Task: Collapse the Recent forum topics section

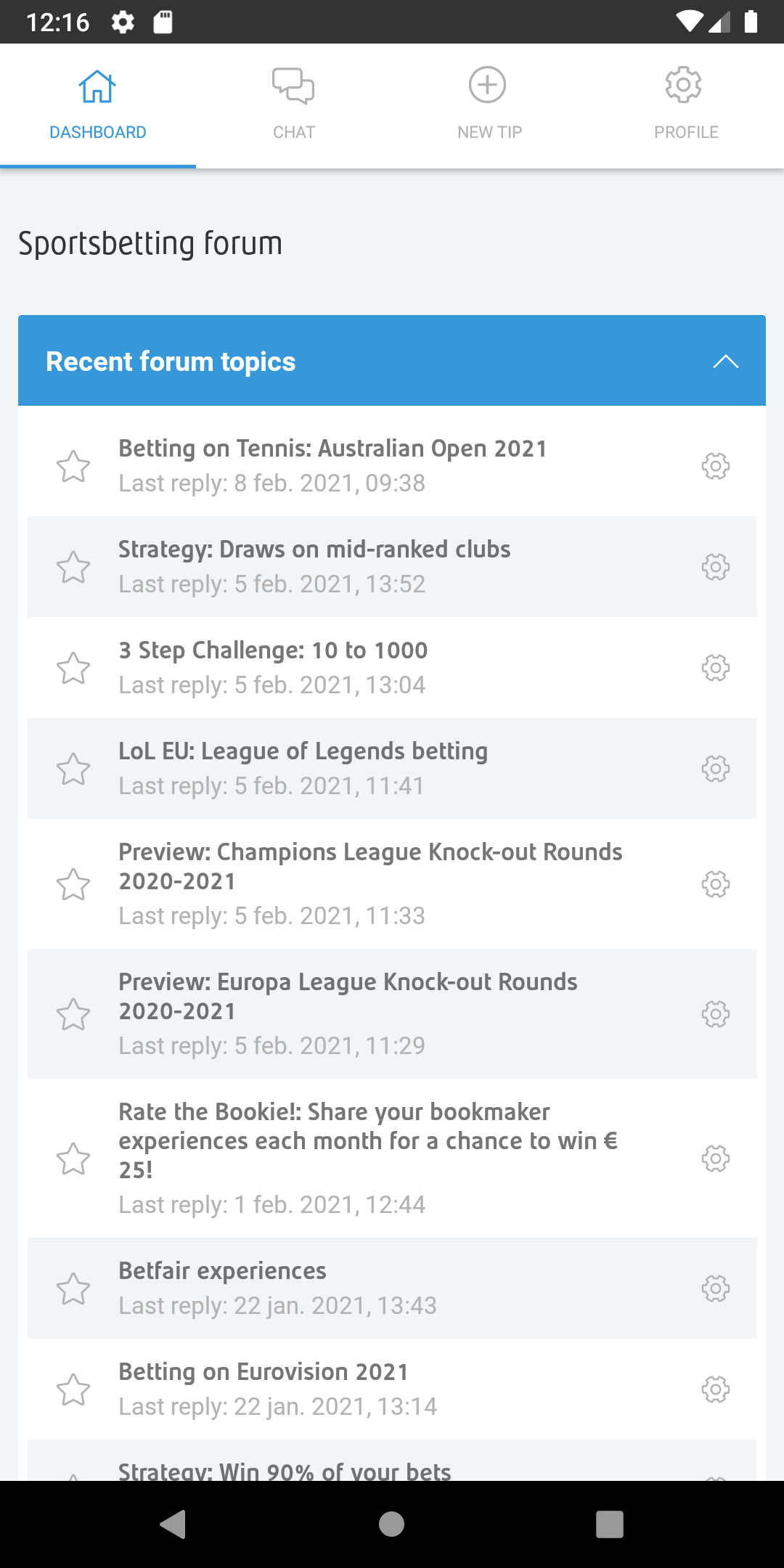Action: pyautogui.click(x=725, y=361)
